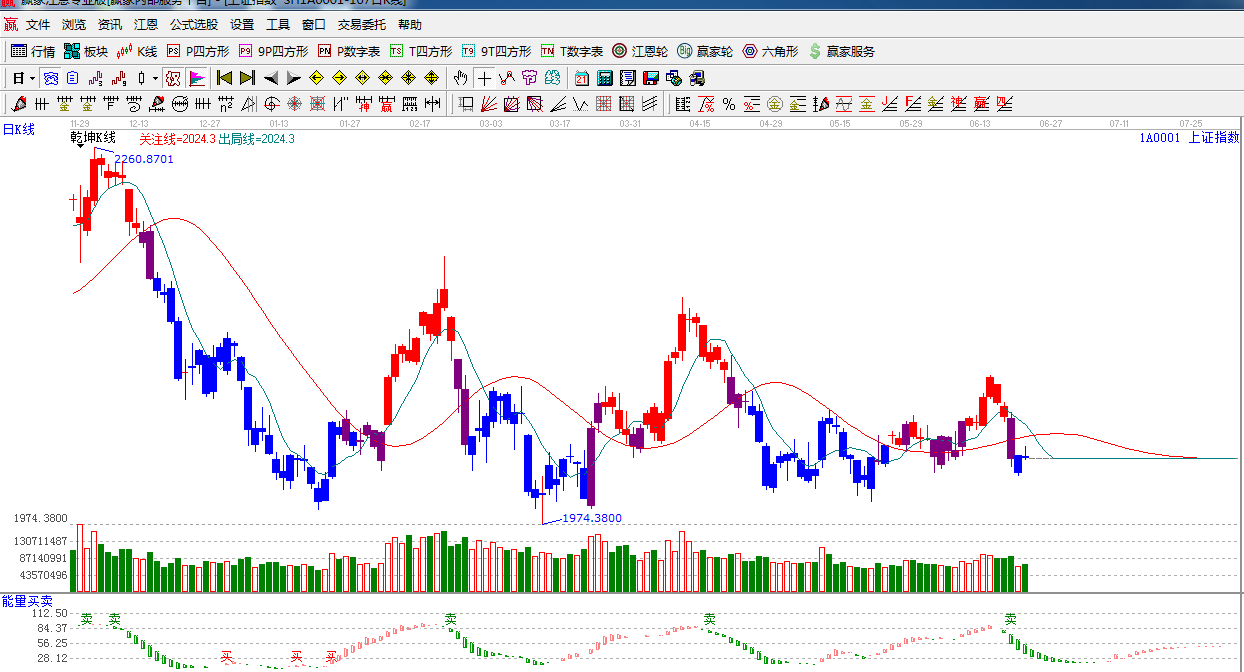Click the red floppy disk save icon

651,78
